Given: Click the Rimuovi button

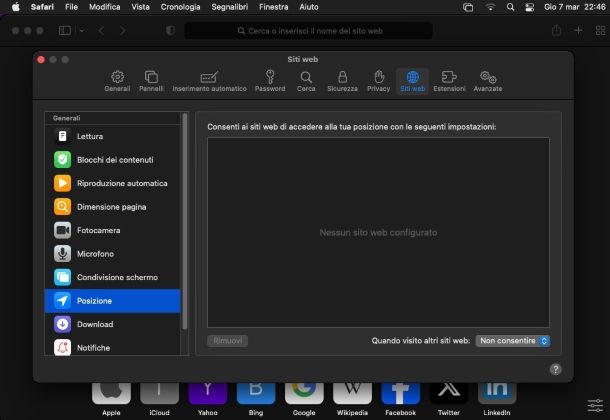Looking at the screenshot, I should coord(228,341).
